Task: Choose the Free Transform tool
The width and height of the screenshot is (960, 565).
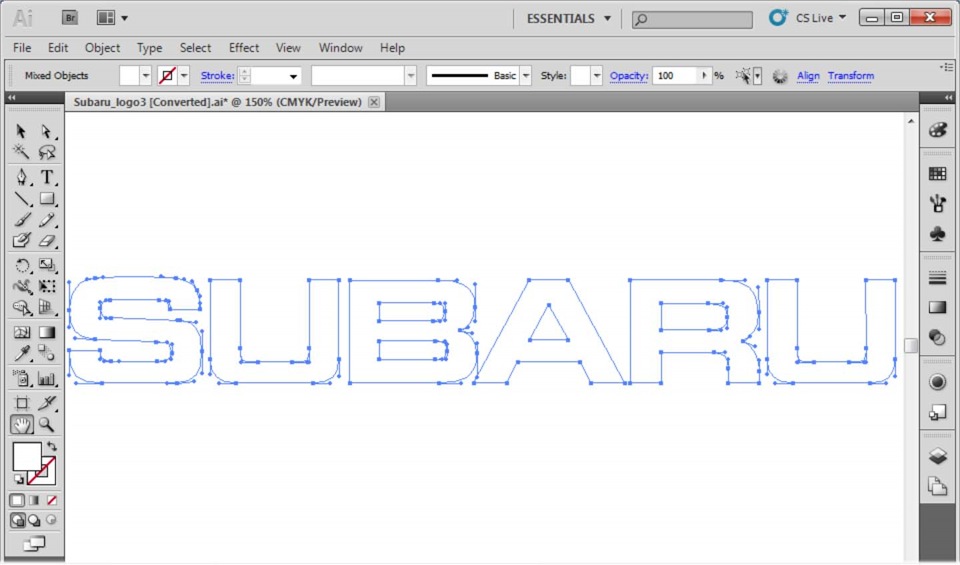Action: pos(47,286)
